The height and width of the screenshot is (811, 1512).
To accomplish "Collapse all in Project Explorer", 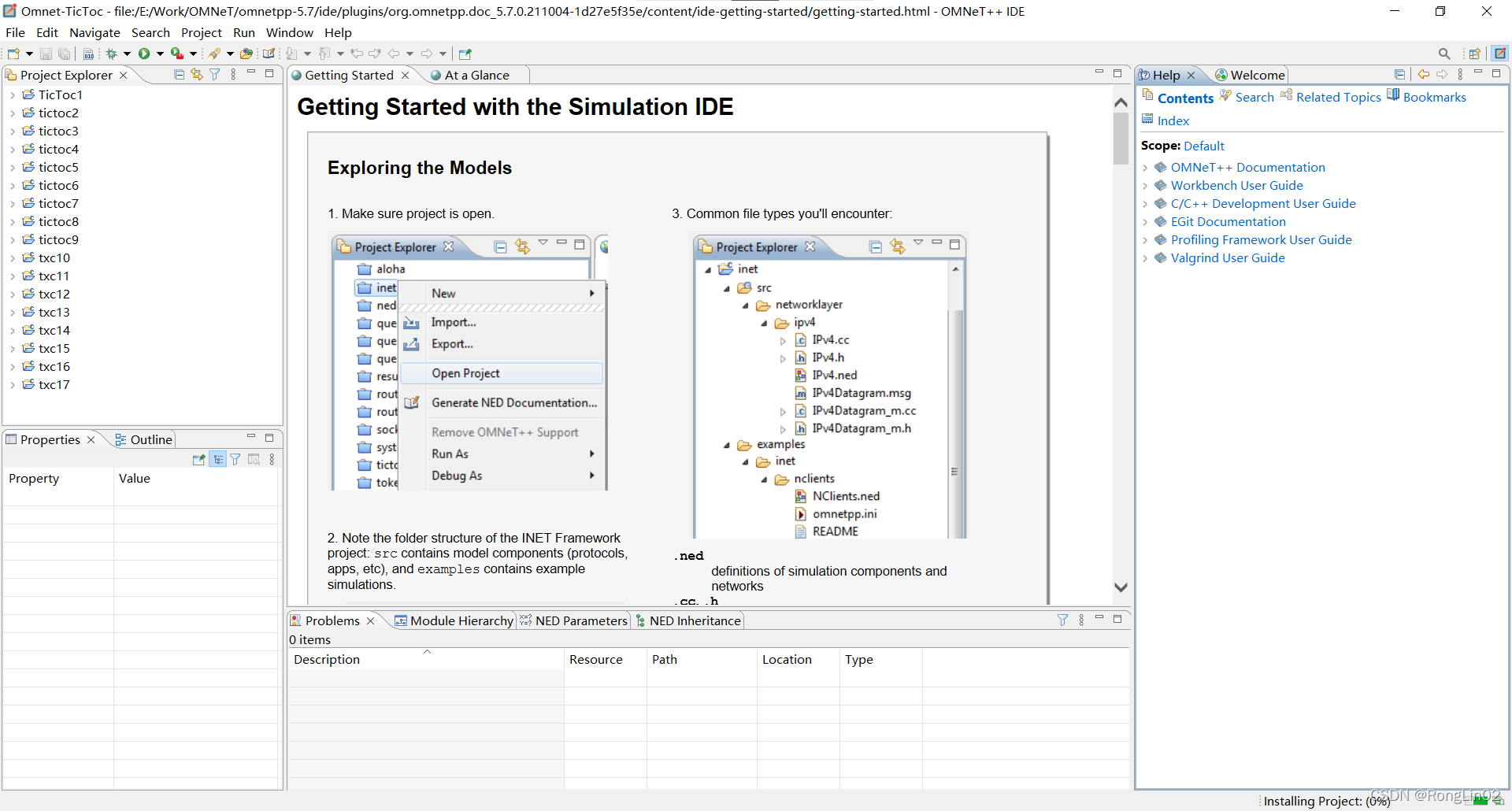I will pos(180,74).
